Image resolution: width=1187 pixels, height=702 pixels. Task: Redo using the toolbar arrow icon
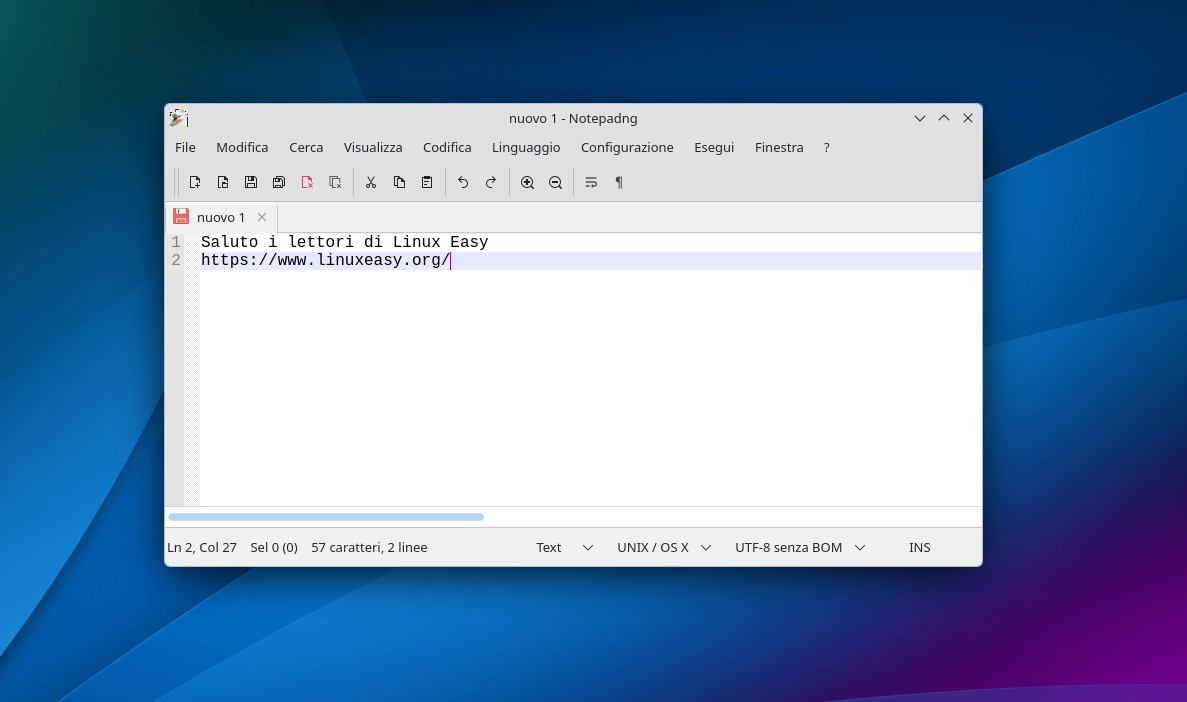coord(491,183)
